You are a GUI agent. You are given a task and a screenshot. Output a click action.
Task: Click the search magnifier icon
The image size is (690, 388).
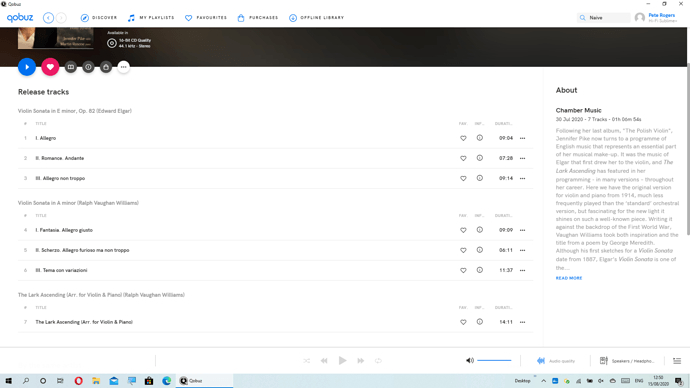tap(583, 18)
